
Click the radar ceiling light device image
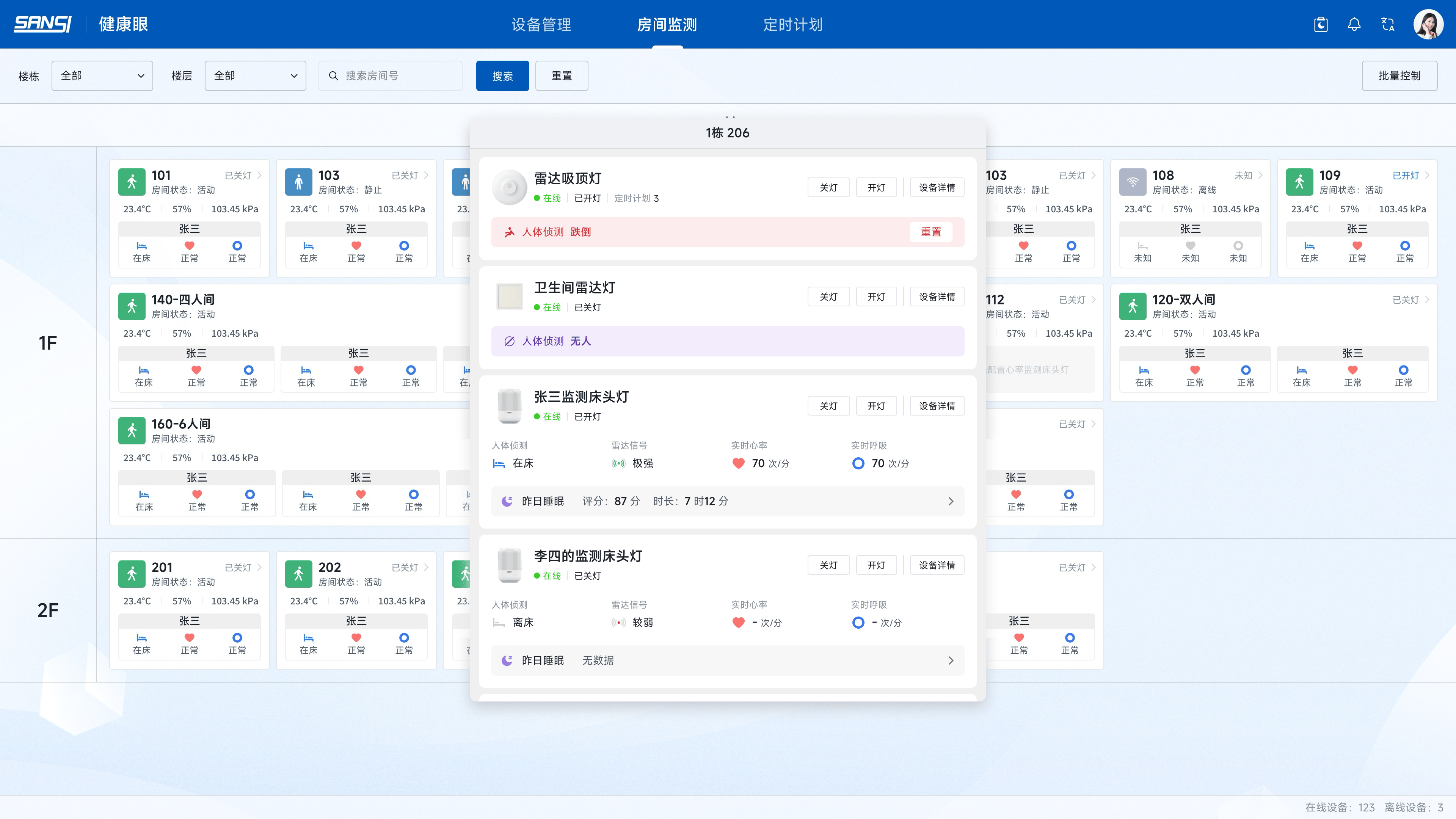[509, 187]
